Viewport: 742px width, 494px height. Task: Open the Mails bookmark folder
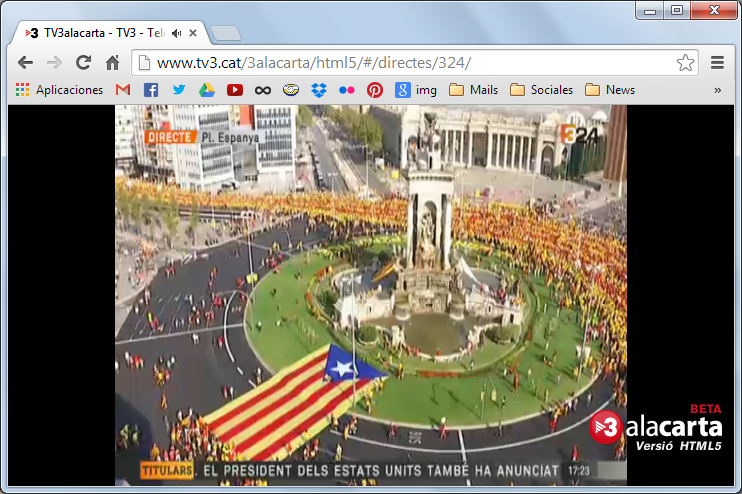coord(474,90)
